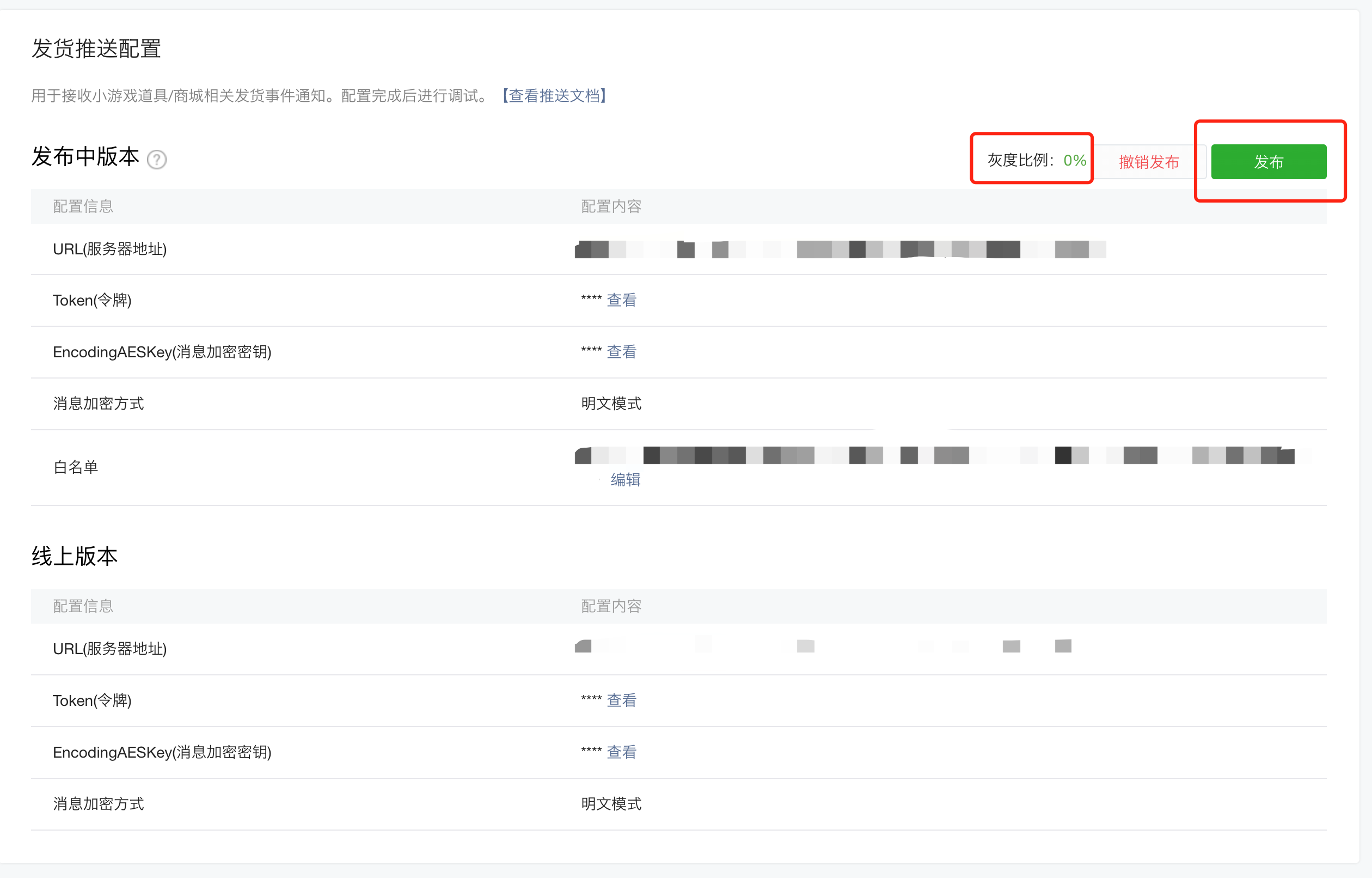
Task: View Token in the 线上版本 table
Action: click(x=621, y=700)
